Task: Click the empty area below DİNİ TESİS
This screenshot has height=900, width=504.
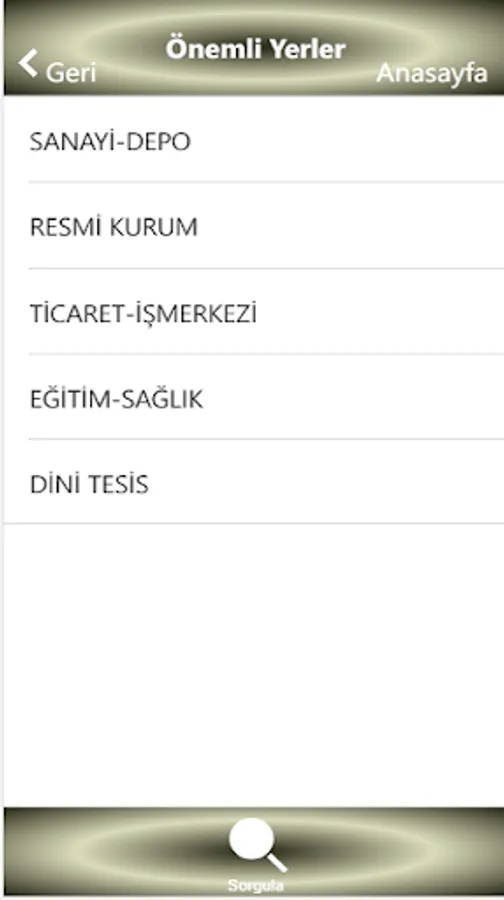Action: click(254, 665)
